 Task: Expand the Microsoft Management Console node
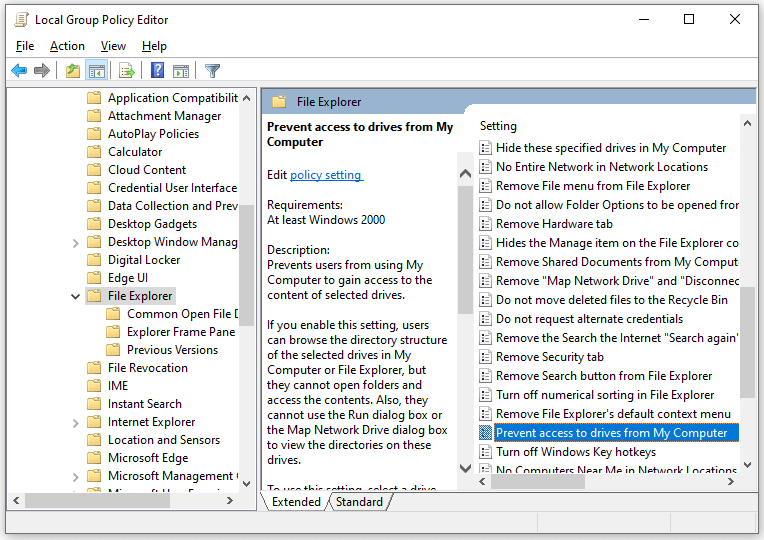point(76,477)
